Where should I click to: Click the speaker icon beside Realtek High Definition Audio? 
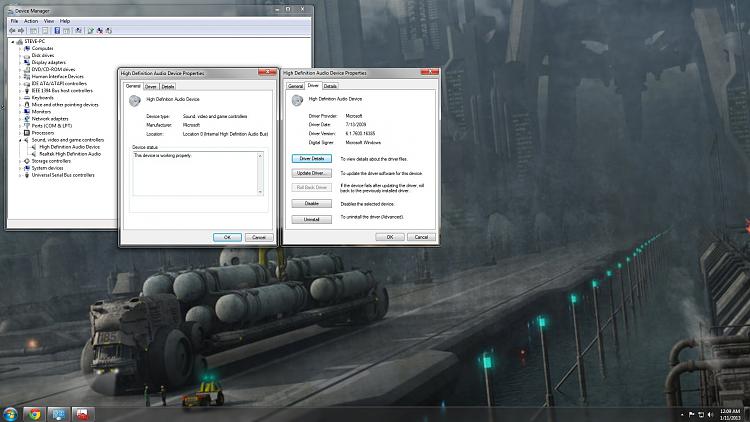34,154
